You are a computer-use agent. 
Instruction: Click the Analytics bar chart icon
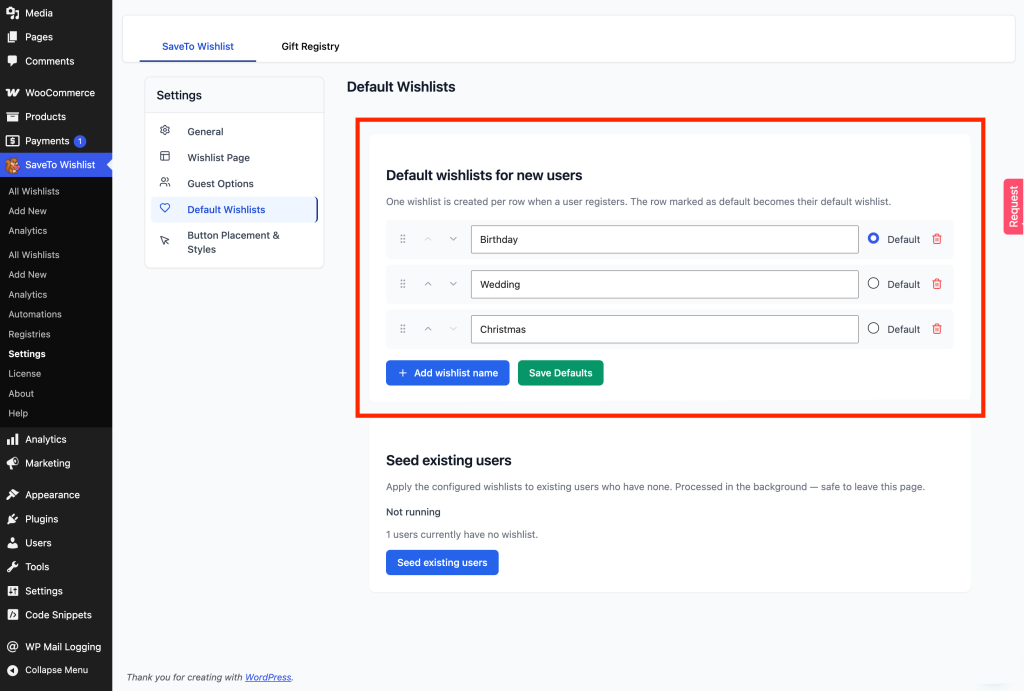pos(12,440)
